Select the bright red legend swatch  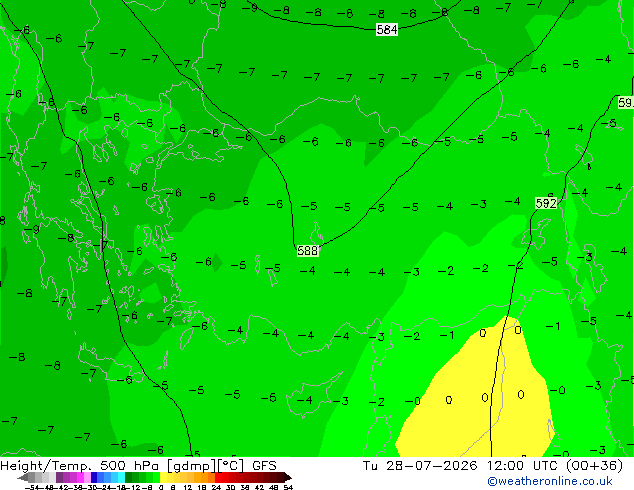(218, 477)
